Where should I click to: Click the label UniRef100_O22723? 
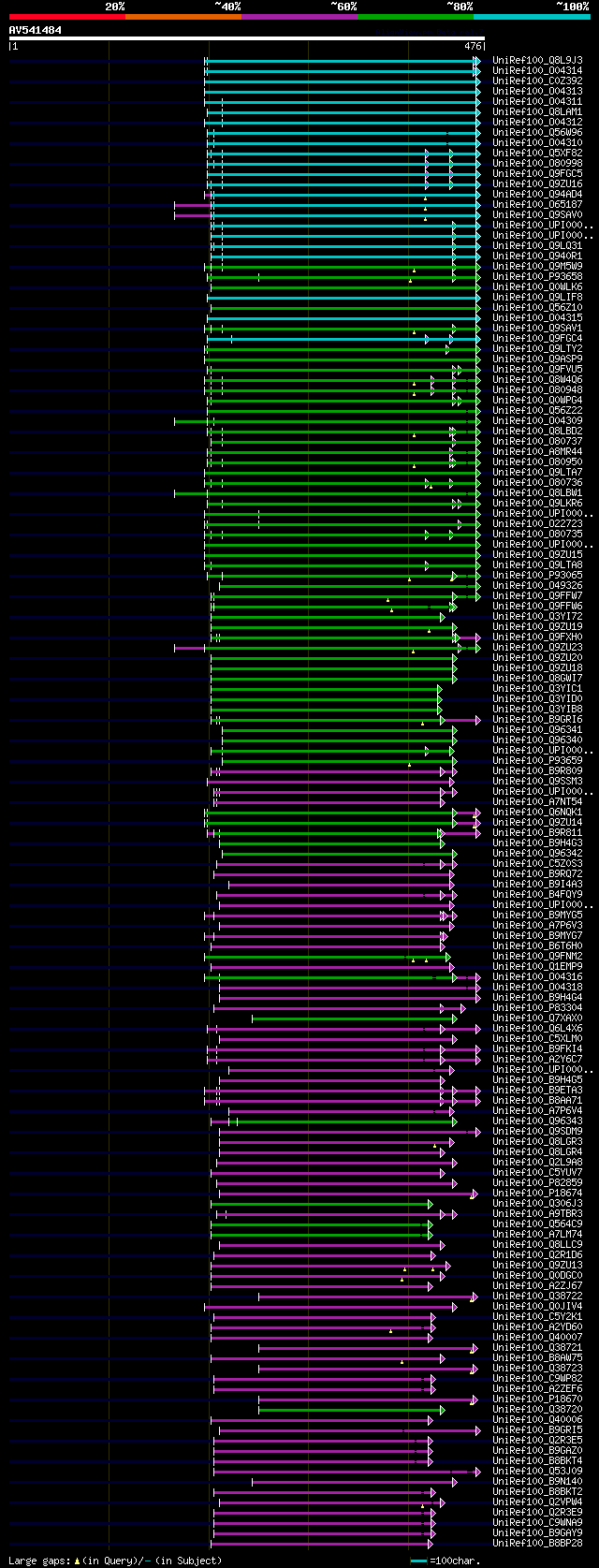pyautogui.click(x=537, y=523)
